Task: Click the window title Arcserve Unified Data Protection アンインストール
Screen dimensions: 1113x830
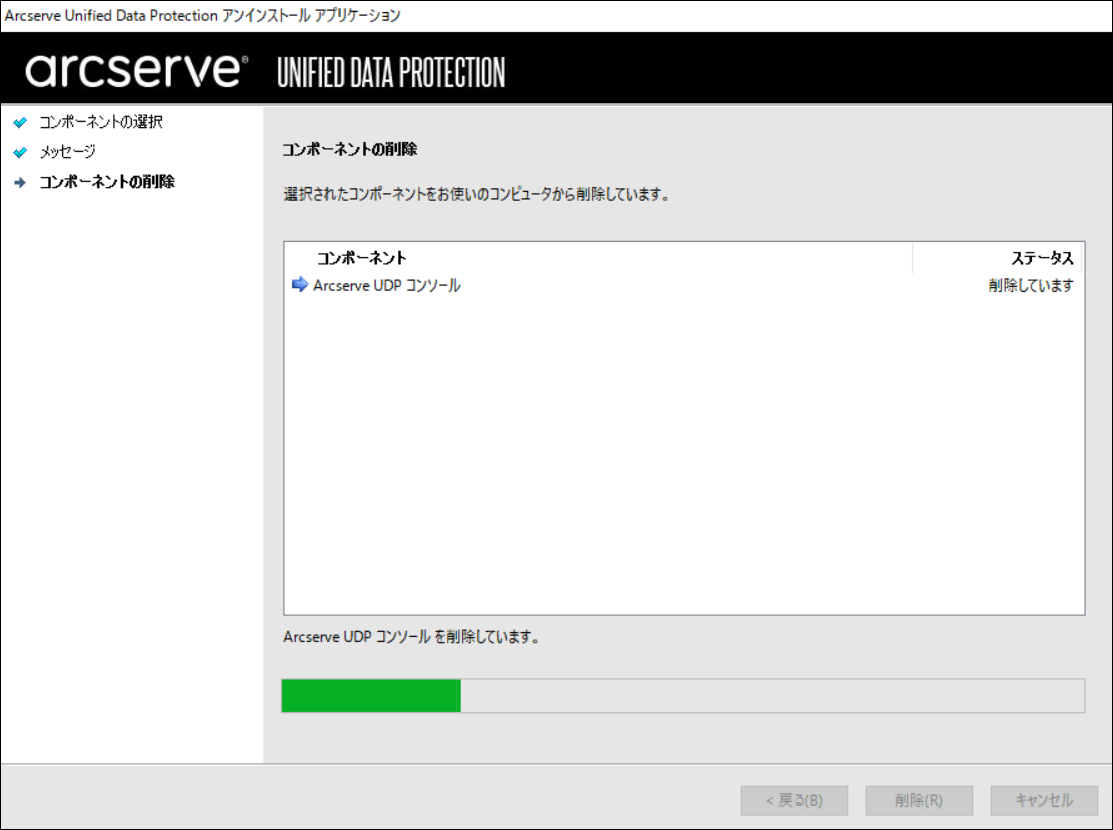Action: (x=202, y=15)
